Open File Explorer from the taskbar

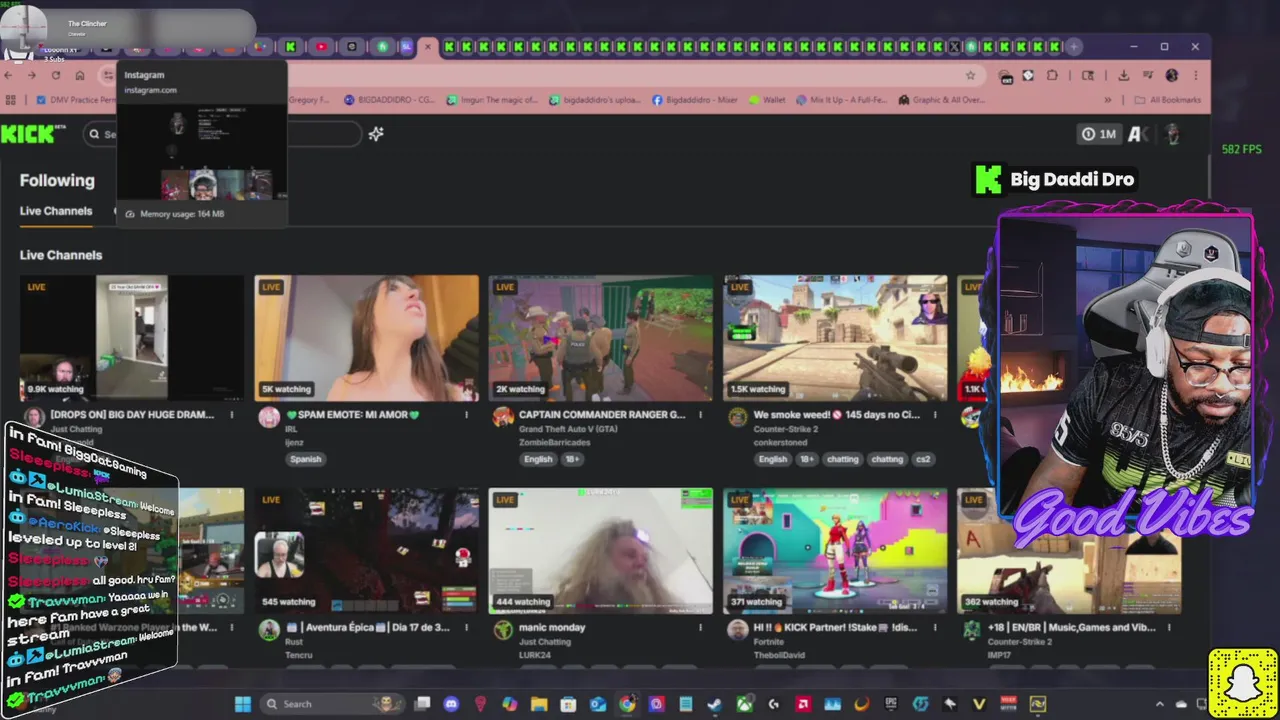(x=538, y=704)
